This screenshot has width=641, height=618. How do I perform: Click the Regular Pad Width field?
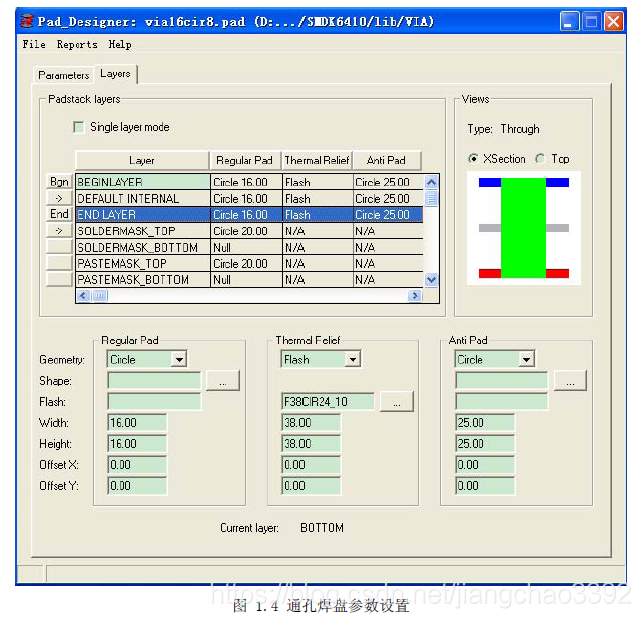coord(137,423)
